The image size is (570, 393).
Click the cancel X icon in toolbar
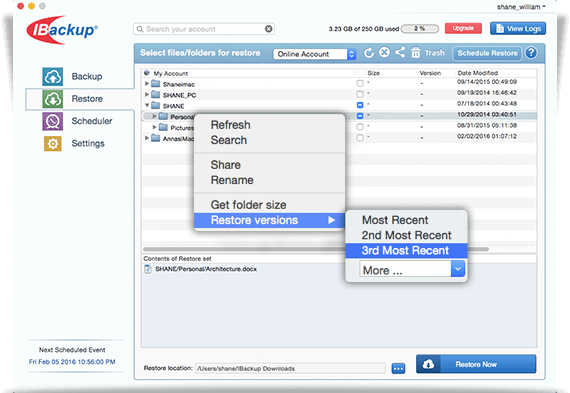[x=384, y=52]
